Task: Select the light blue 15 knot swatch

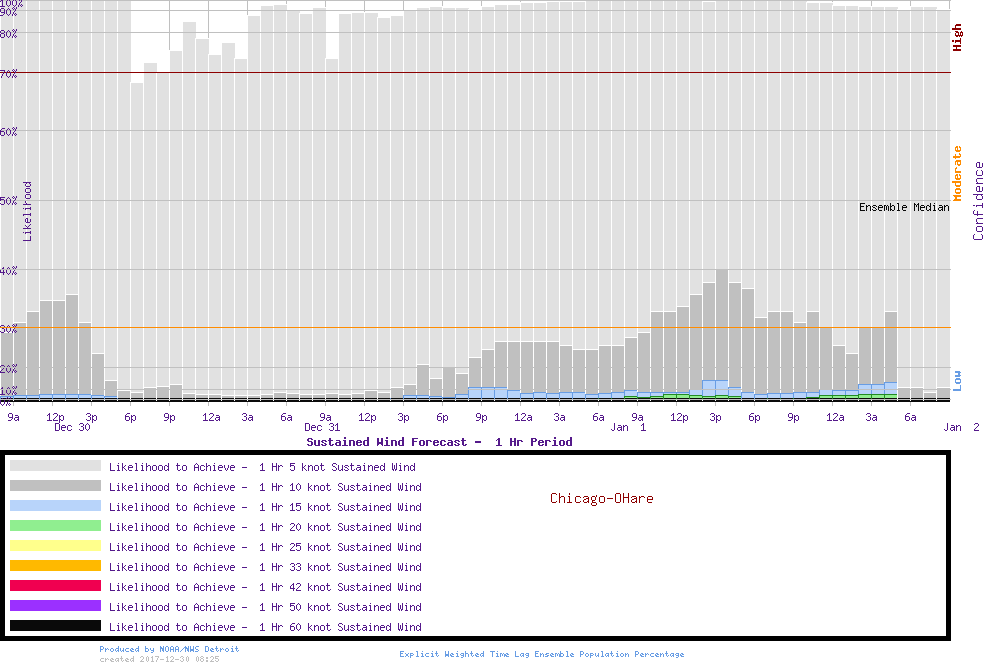Action: pos(55,506)
